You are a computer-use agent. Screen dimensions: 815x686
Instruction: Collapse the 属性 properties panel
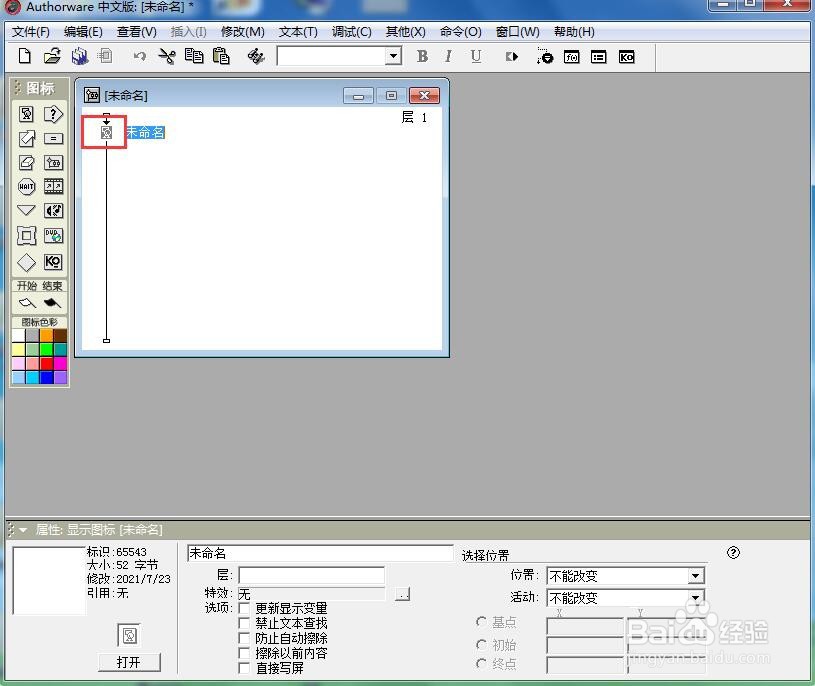tap(23, 530)
